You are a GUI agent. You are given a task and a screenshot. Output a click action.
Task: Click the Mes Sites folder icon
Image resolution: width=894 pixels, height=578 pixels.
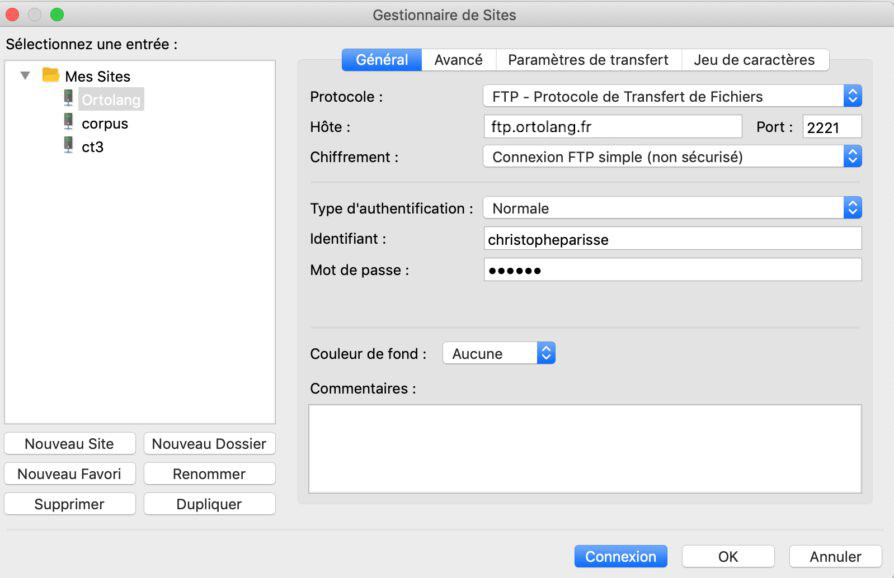click(51, 75)
